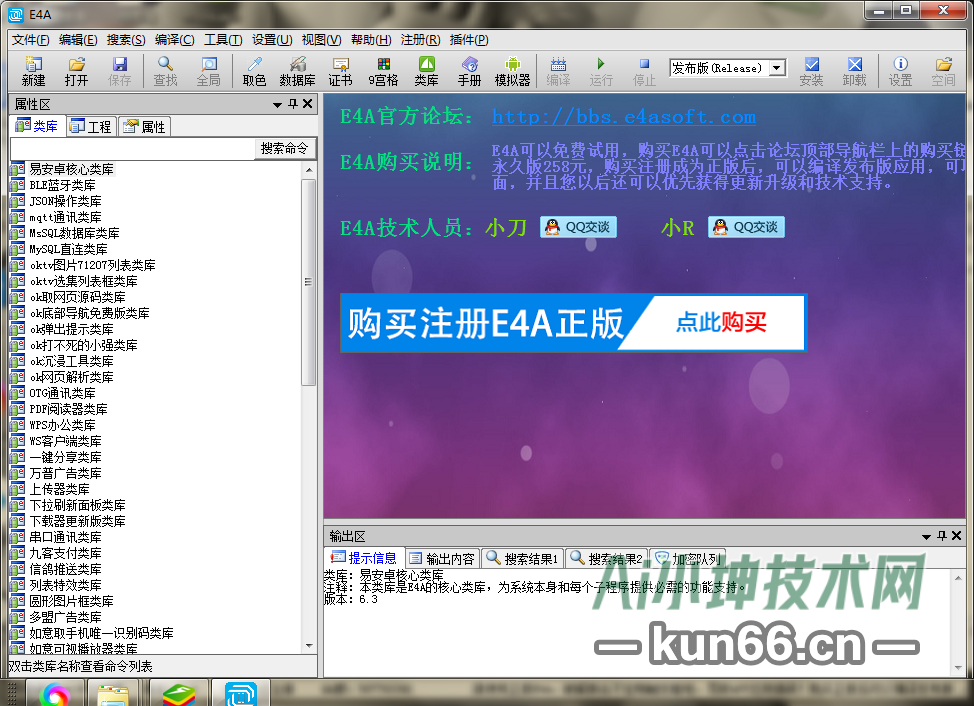Switch to the 工程 project tab

point(91,127)
